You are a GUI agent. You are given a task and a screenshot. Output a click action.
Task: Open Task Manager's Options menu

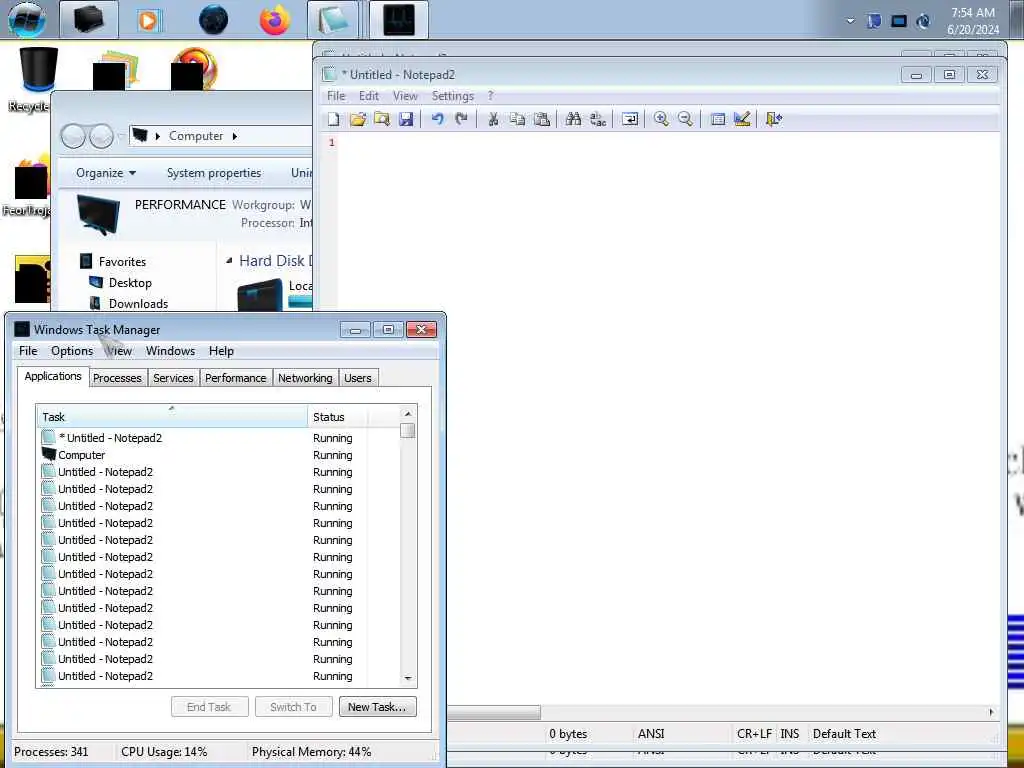[x=72, y=351]
